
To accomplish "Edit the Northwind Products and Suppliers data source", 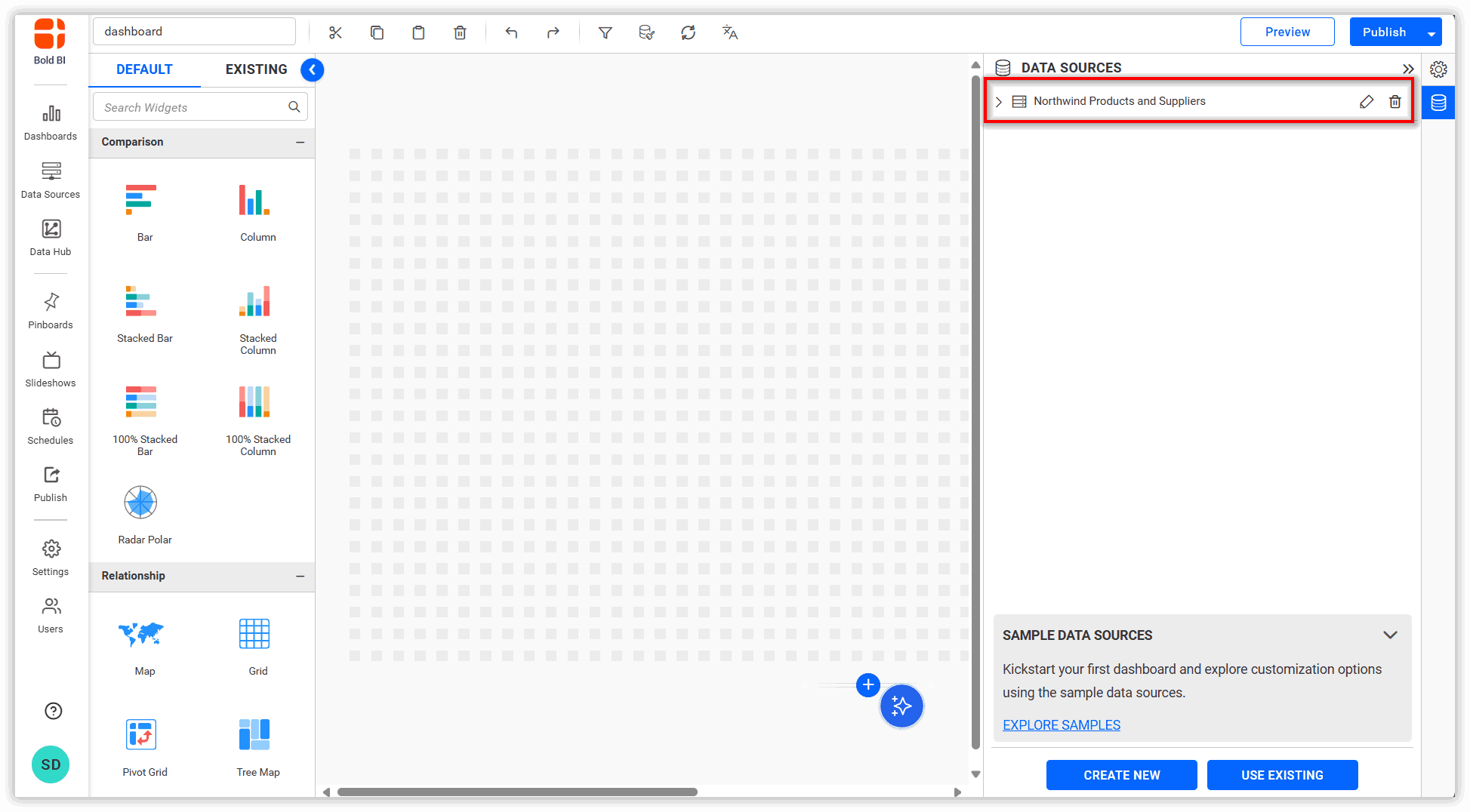I will 1366,102.
